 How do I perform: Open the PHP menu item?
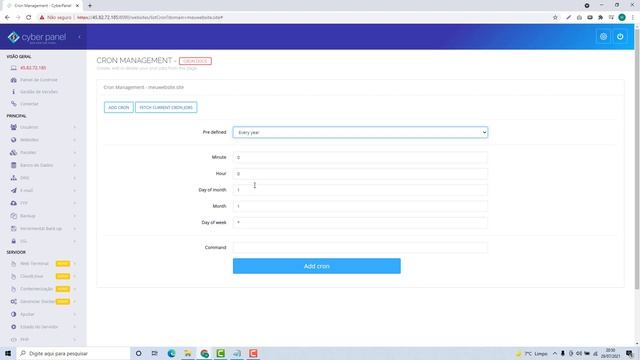coord(24,340)
